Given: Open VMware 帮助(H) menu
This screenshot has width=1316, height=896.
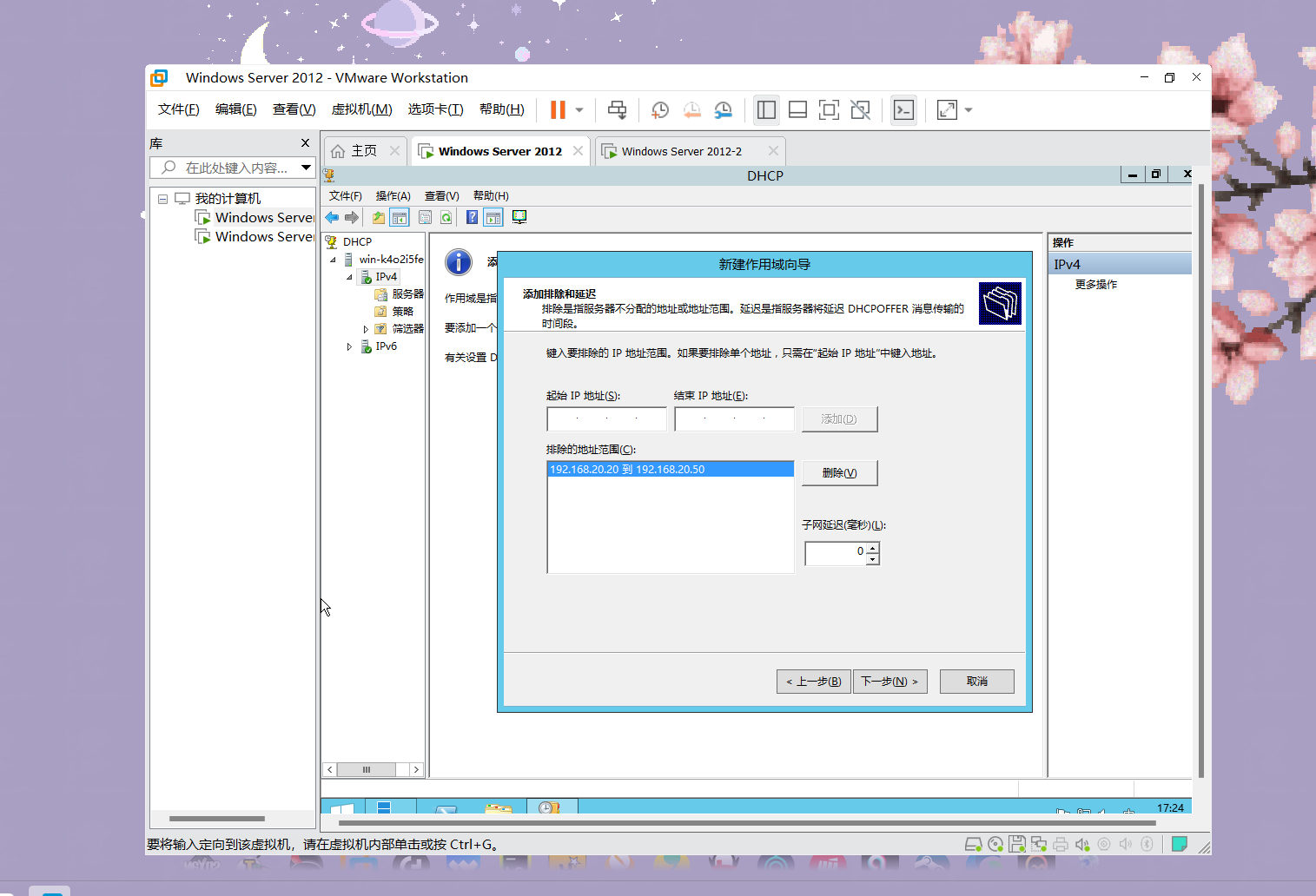Looking at the screenshot, I should click(501, 109).
